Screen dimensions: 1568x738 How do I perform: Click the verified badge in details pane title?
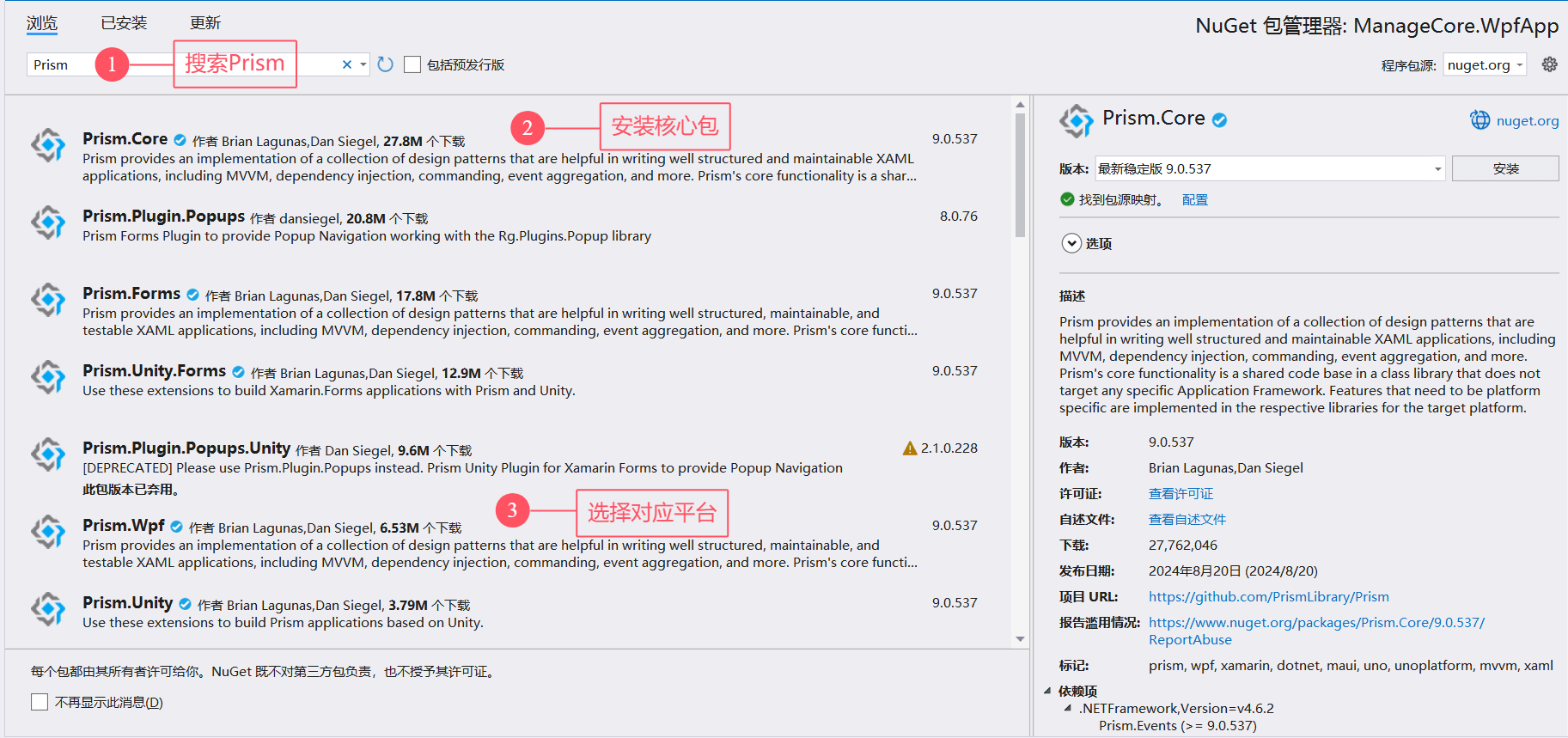[x=1219, y=120]
